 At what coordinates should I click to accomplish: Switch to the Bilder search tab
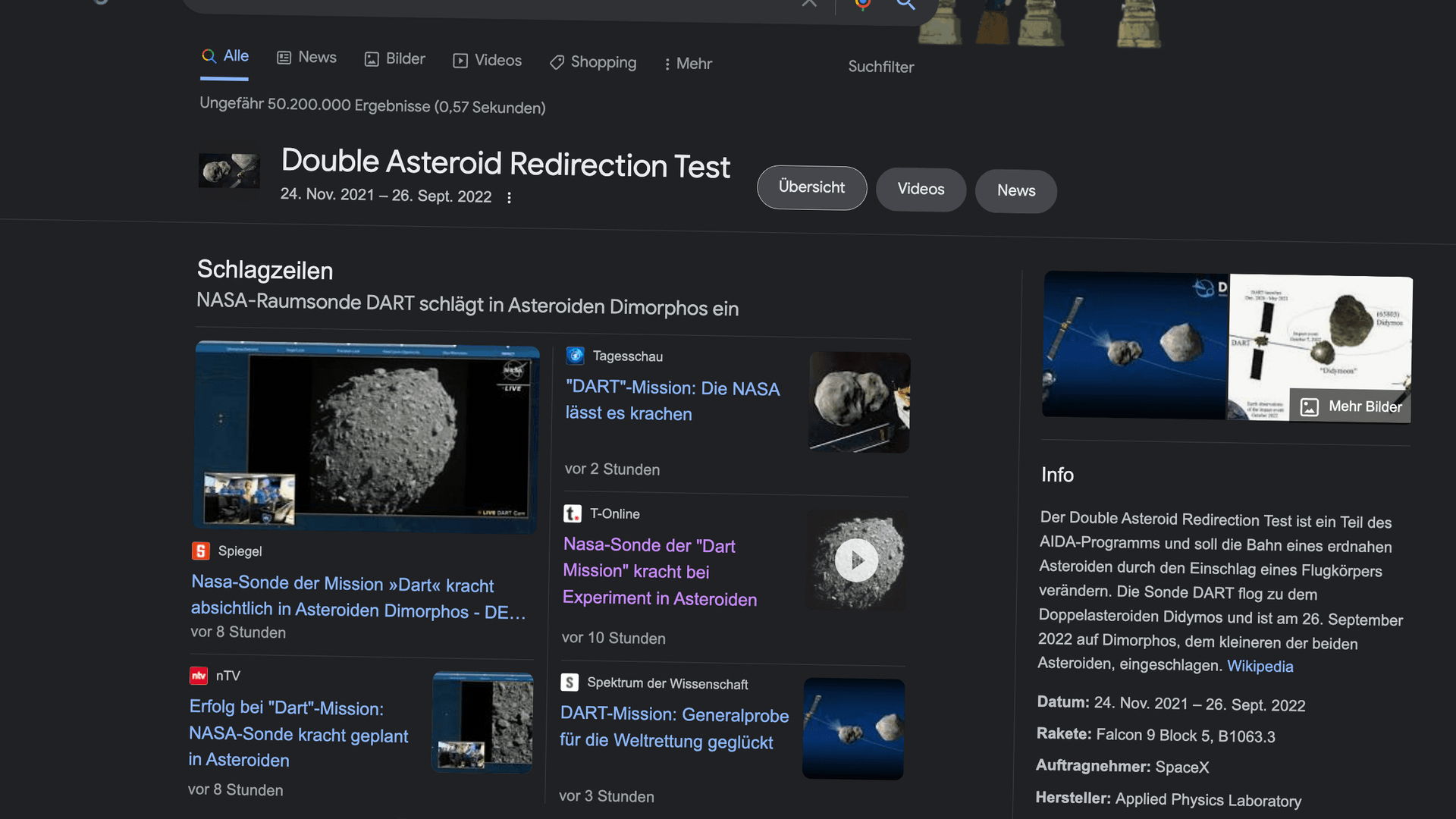point(394,59)
